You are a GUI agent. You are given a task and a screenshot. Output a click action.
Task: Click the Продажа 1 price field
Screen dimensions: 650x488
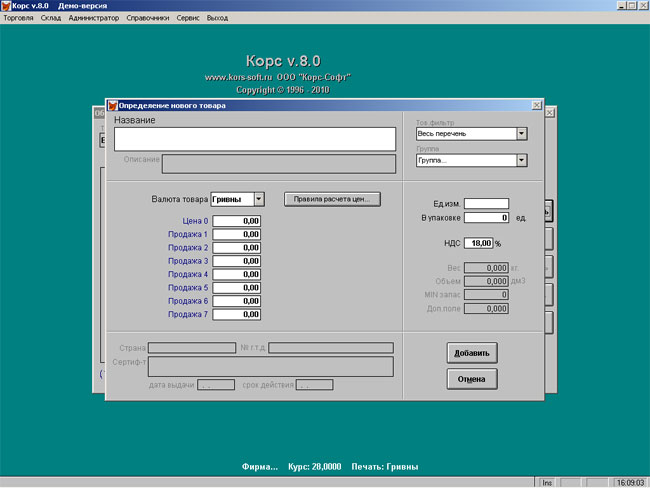click(237, 234)
